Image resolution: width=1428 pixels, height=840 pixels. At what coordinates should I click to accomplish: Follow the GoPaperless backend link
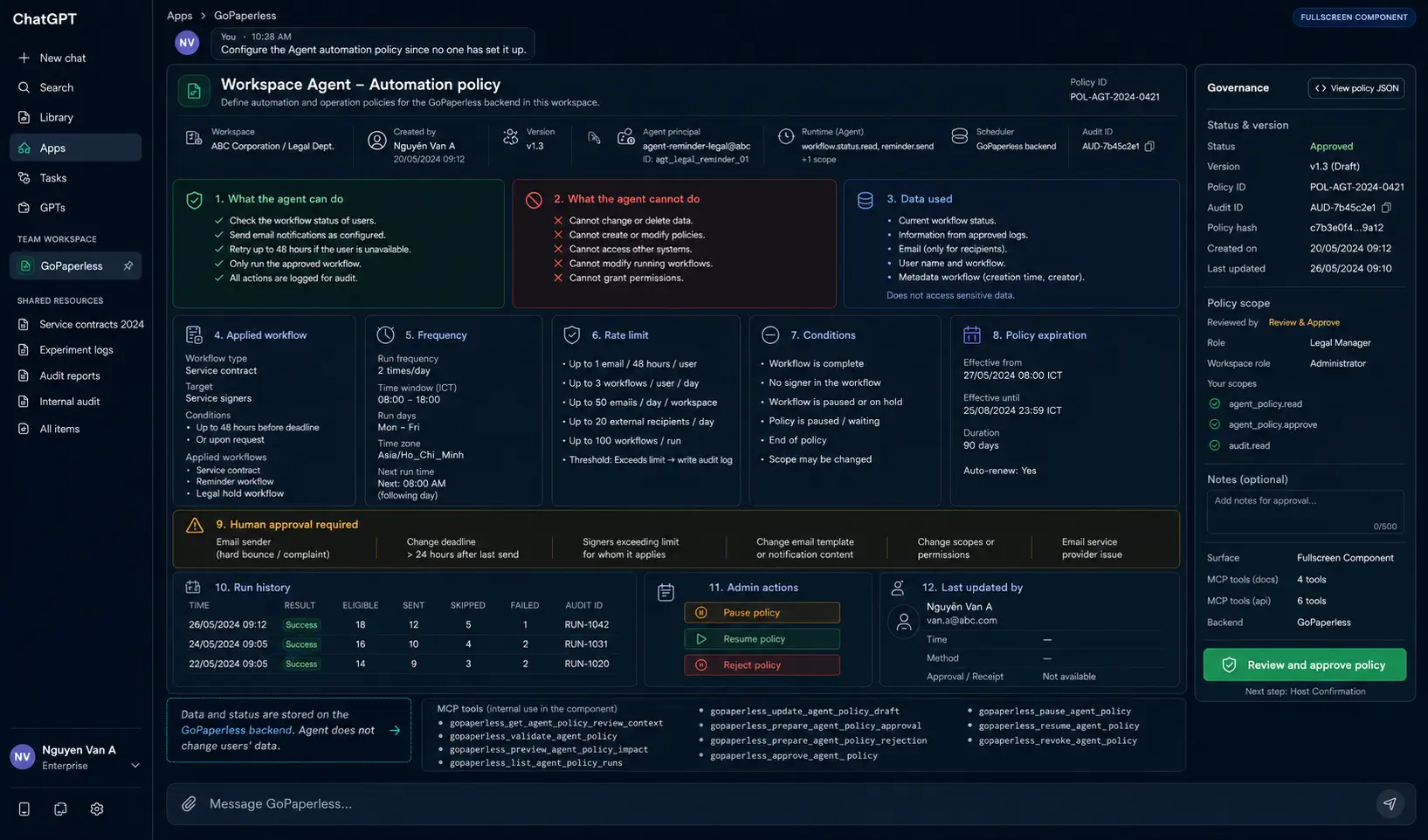point(237,730)
